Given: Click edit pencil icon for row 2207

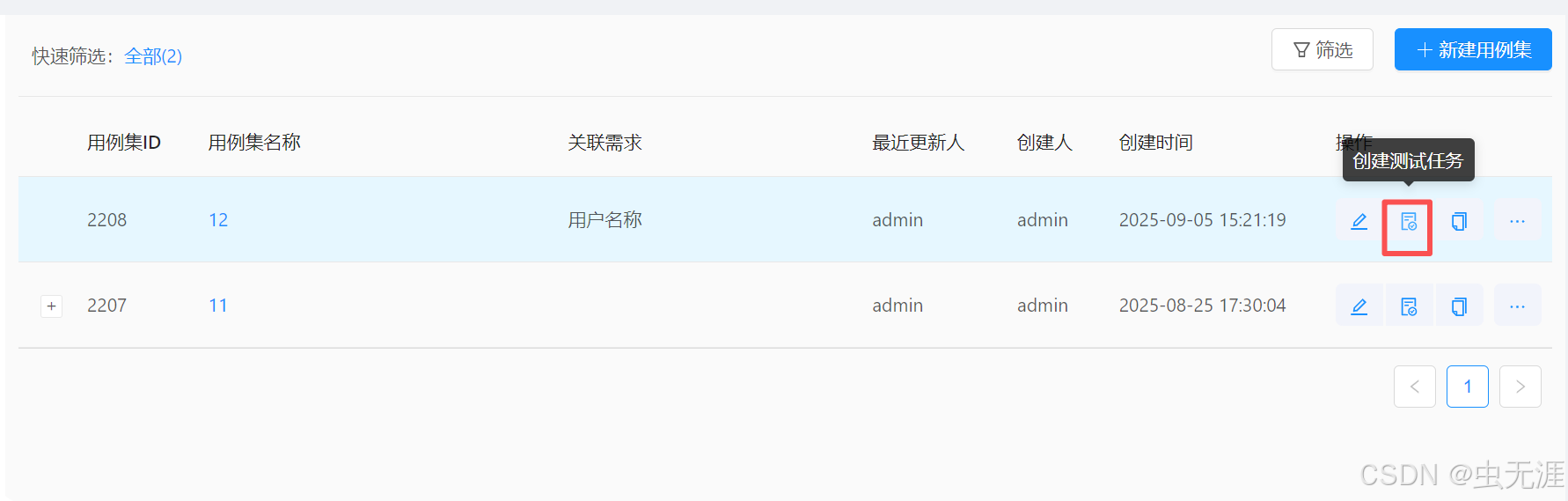Looking at the screenshot, I should pyautogui.click(x=1359, y=306).
